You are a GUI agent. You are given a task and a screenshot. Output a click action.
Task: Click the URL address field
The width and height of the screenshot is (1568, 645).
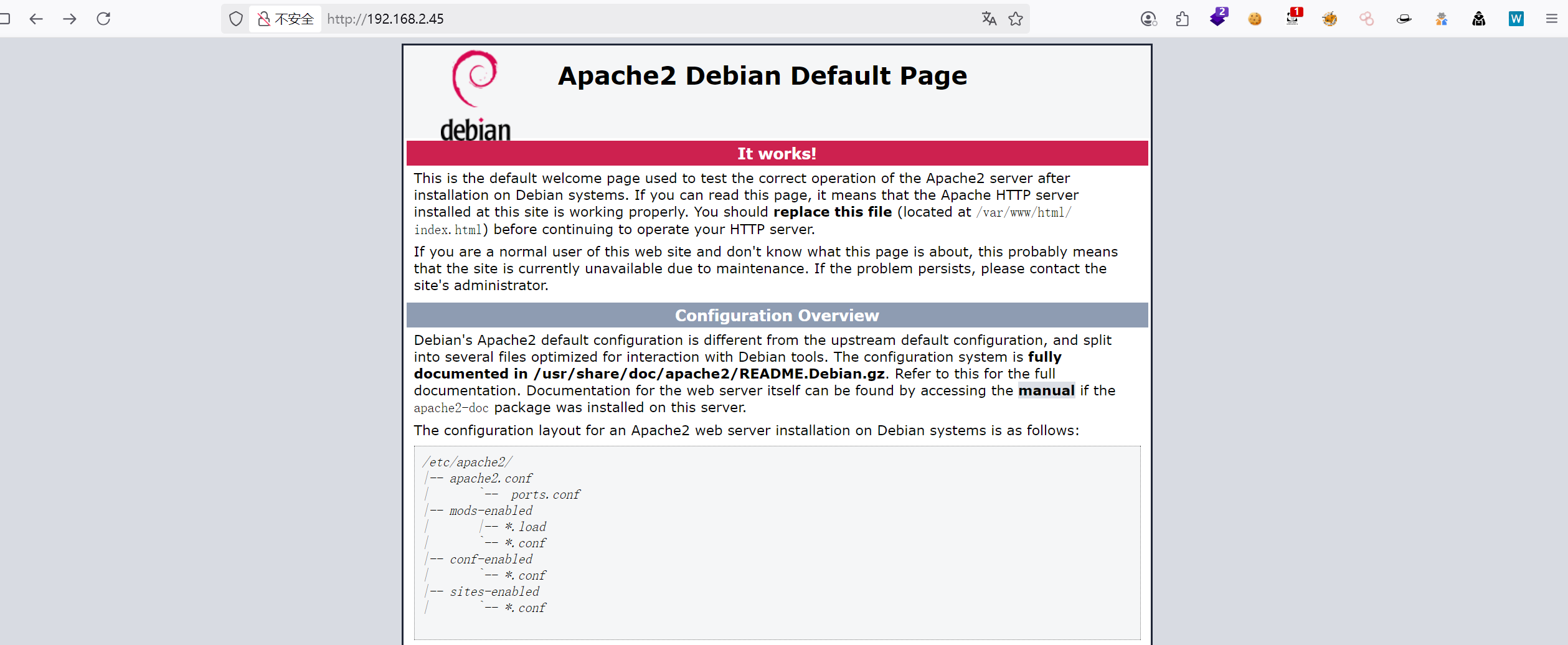coord(623,19)
